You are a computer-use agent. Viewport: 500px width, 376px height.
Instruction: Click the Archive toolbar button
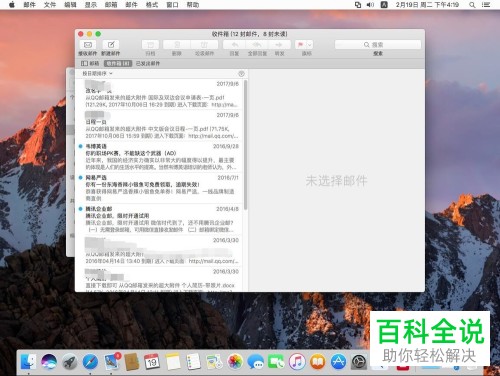[x=150, y=45]
